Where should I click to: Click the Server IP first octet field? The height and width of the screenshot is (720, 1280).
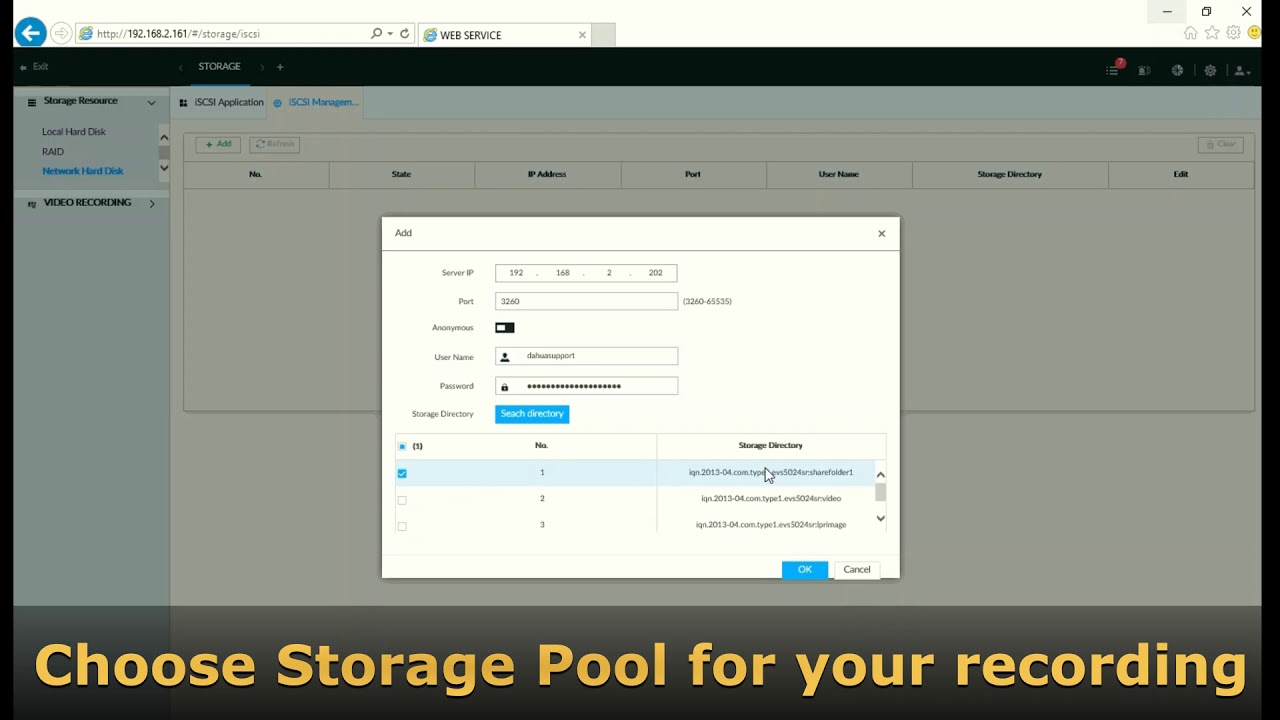click(516, 273)
